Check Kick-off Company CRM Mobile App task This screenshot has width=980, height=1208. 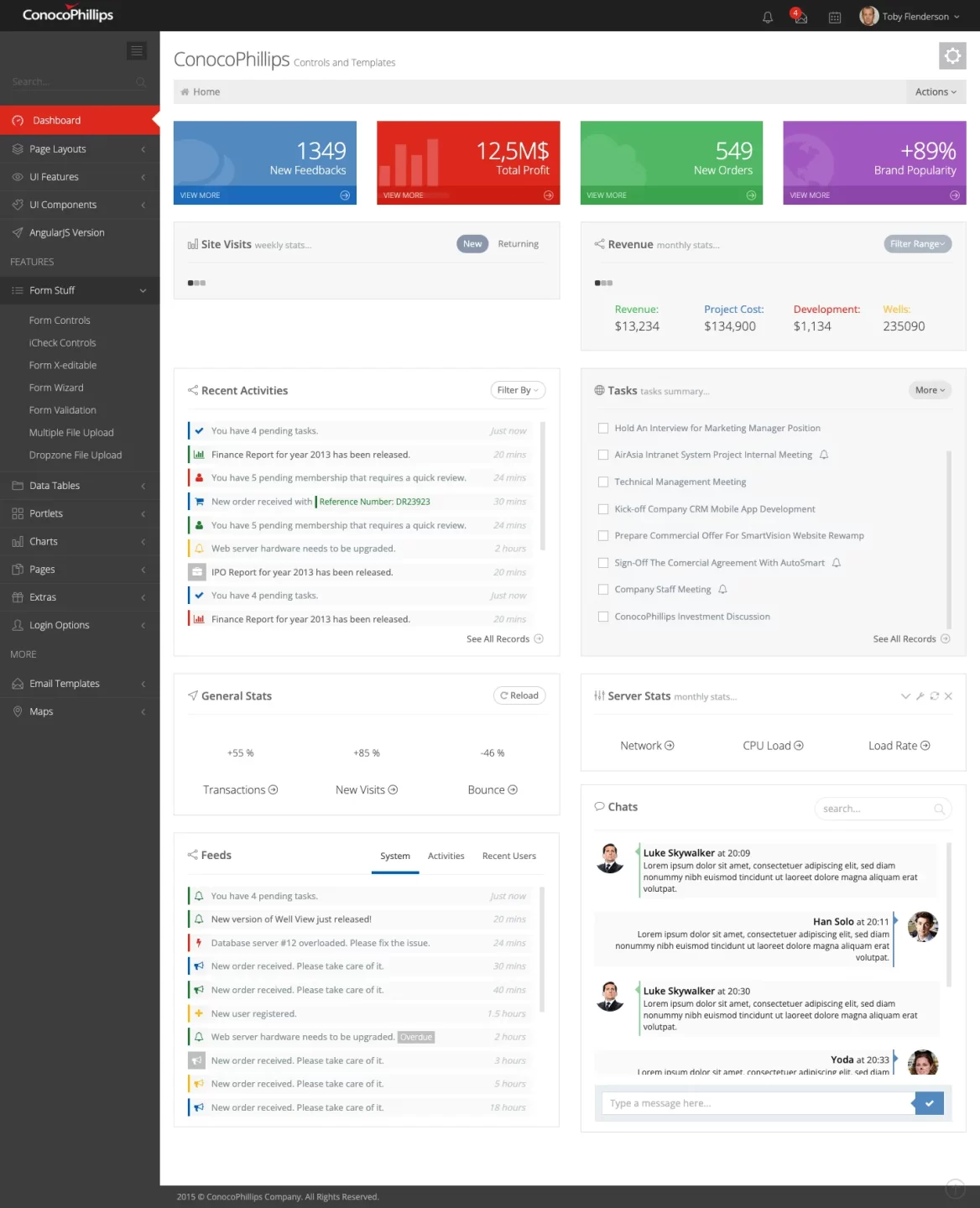click(x=603, y=509)
